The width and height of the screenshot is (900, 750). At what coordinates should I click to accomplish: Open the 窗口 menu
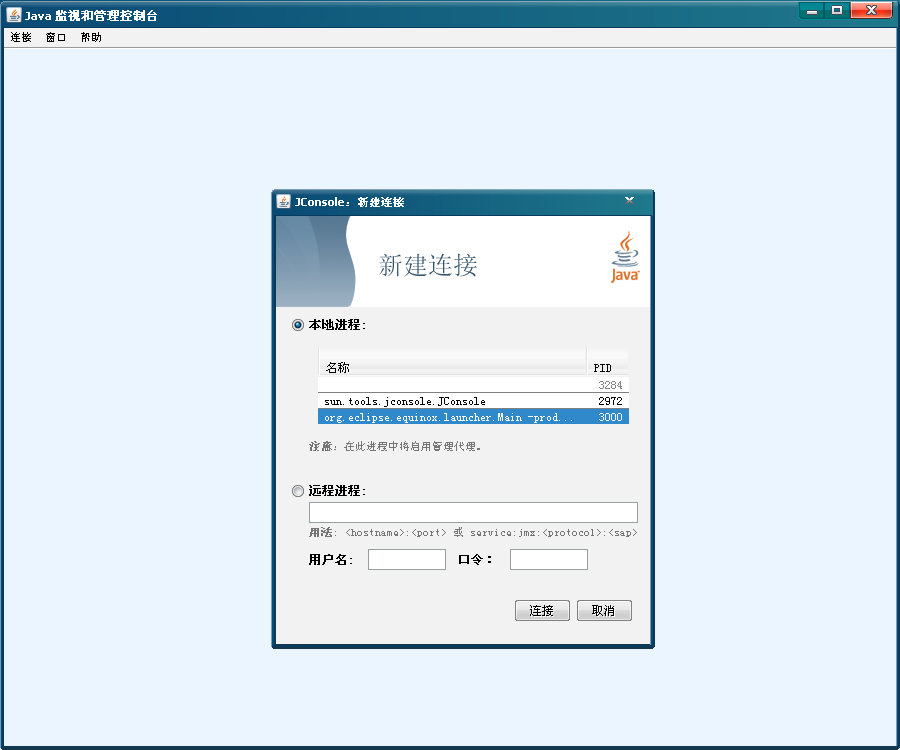click(56, 37)
